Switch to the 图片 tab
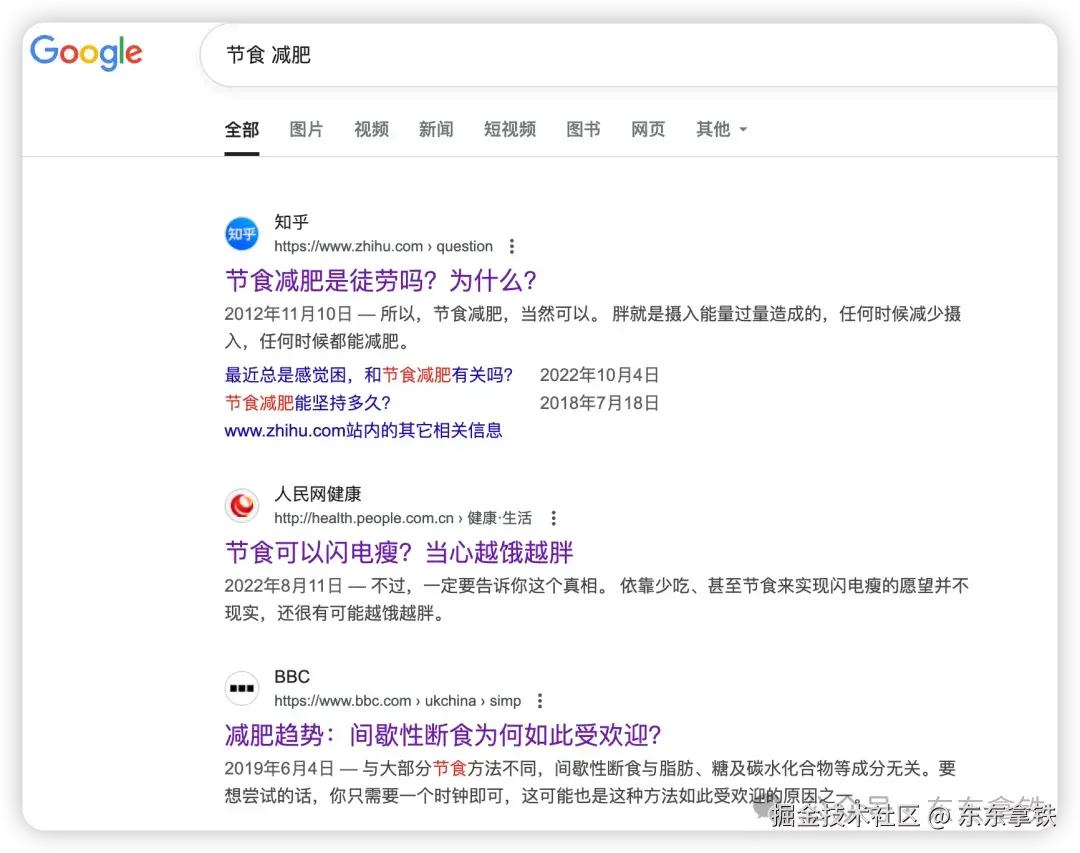 (306, 129)
